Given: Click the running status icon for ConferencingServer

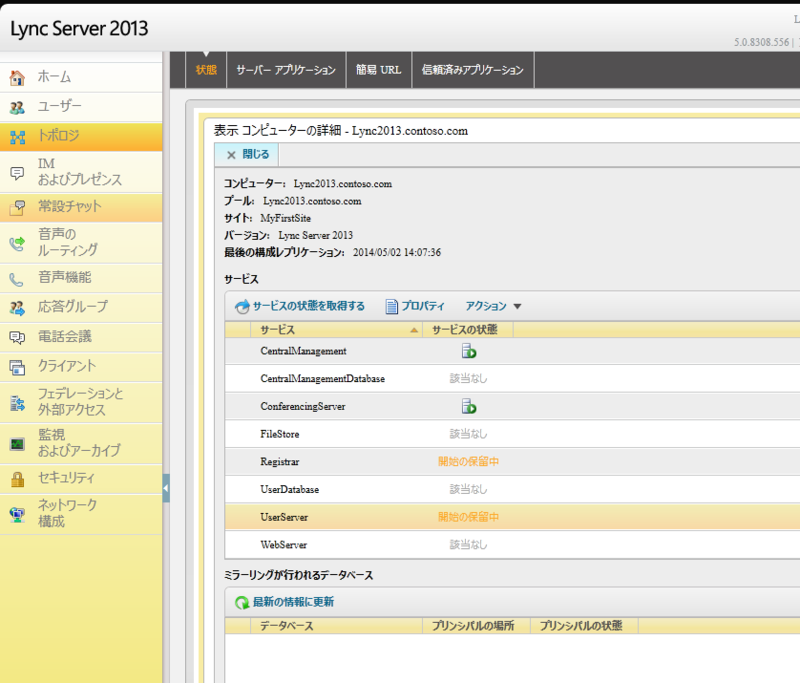Looking at the screenshot, I should tap(469, 407).
